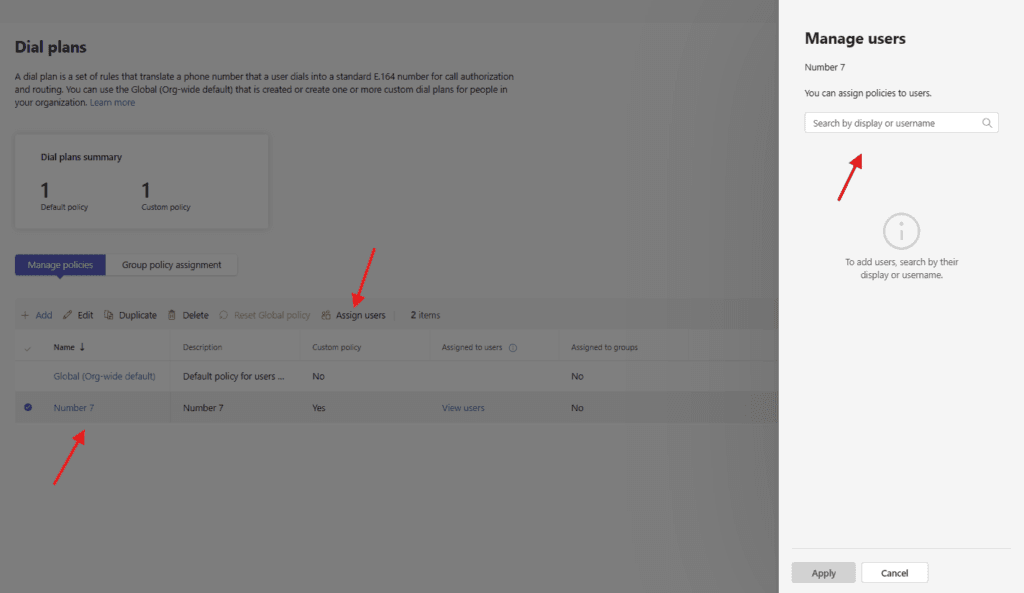Open the Number 7 policy link
Image resolution: width=1024 pixels, height=593 pixels.
click(74, 408)
